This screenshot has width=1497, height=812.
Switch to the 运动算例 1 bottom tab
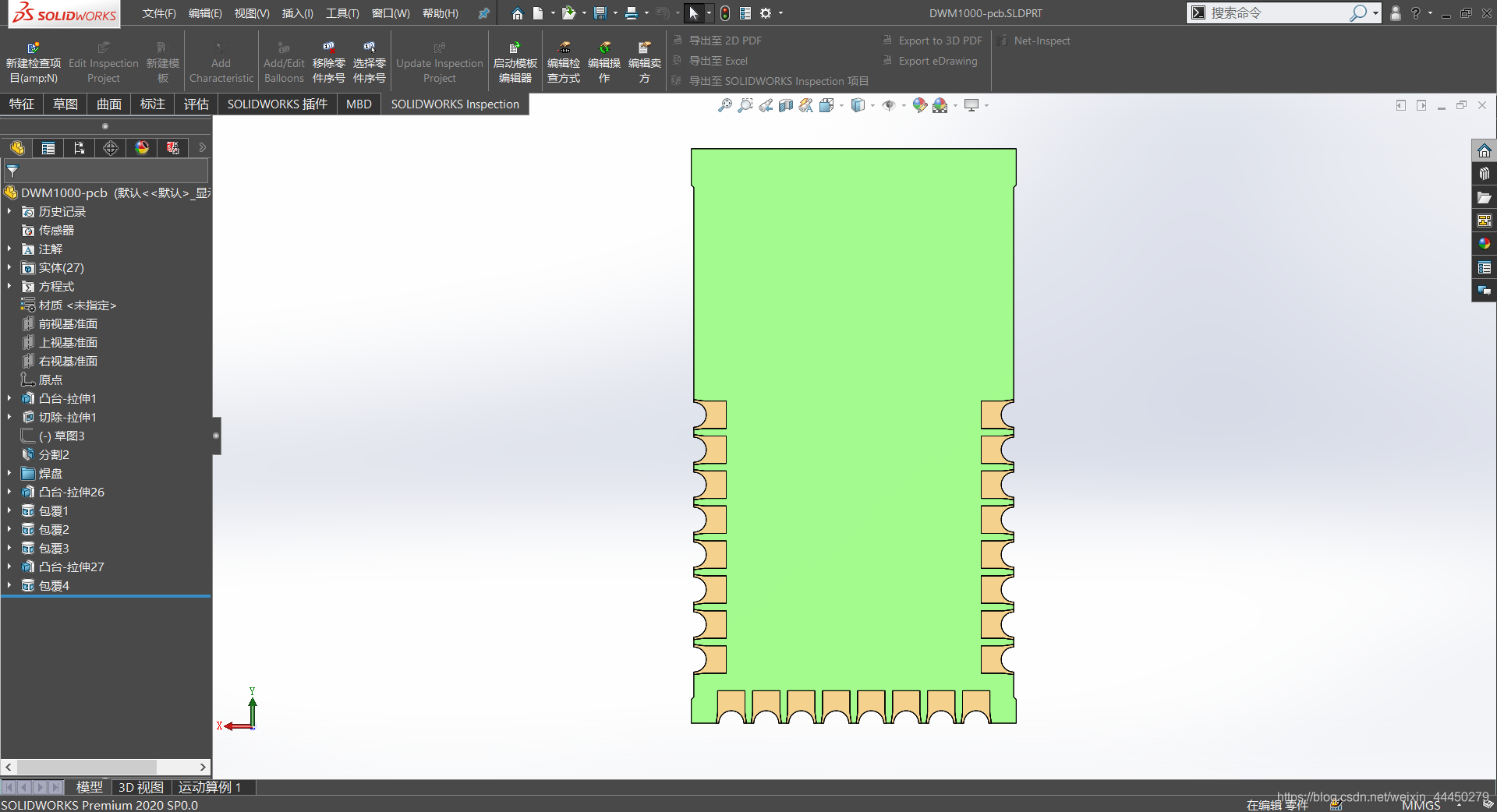[210, 787]
